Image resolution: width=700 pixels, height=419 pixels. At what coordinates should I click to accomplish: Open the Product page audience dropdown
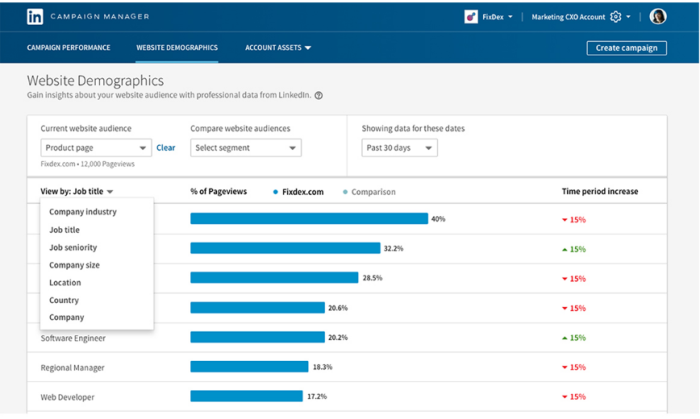[95, 148]
